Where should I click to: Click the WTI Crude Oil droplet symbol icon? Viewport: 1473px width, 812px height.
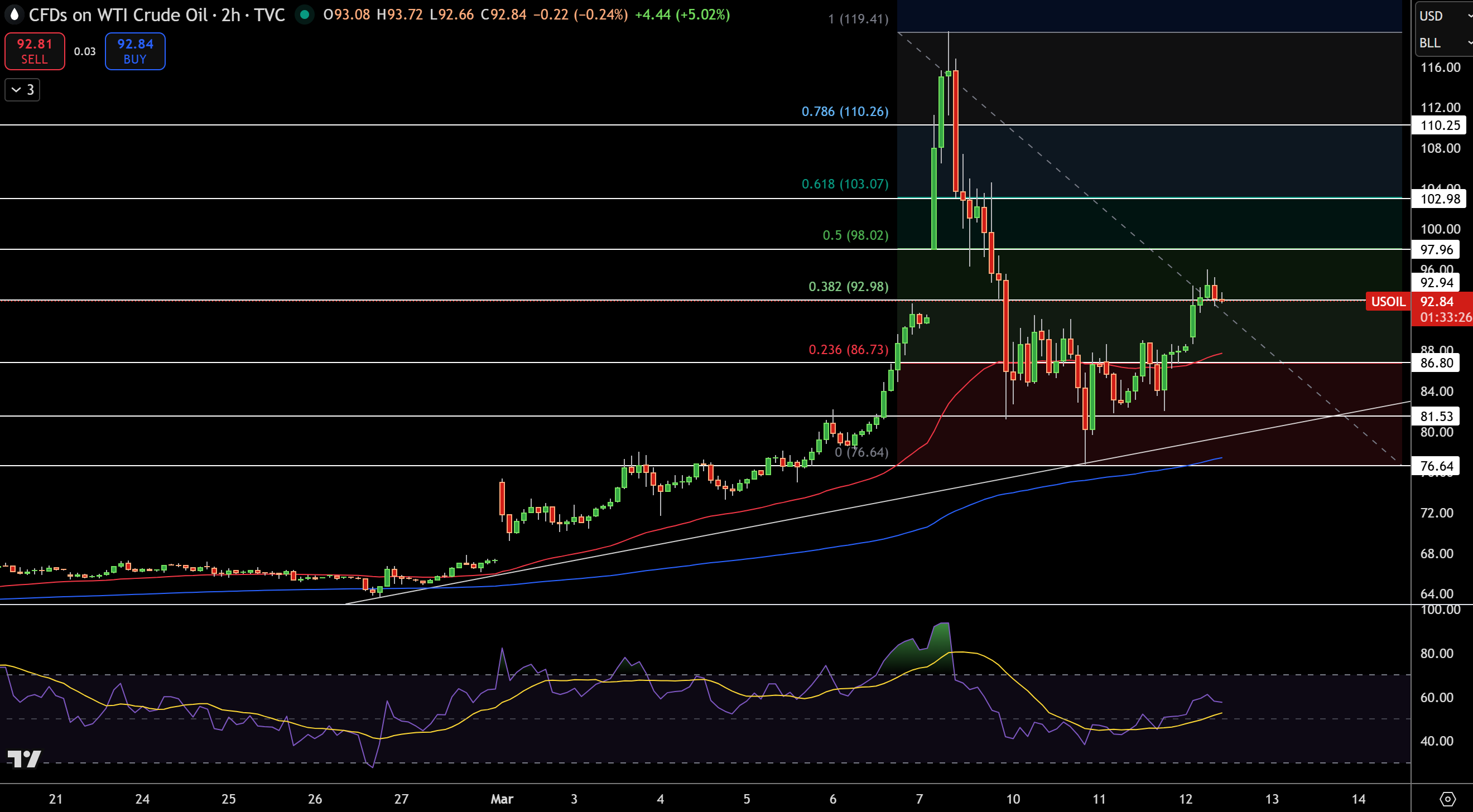(15, 14)
